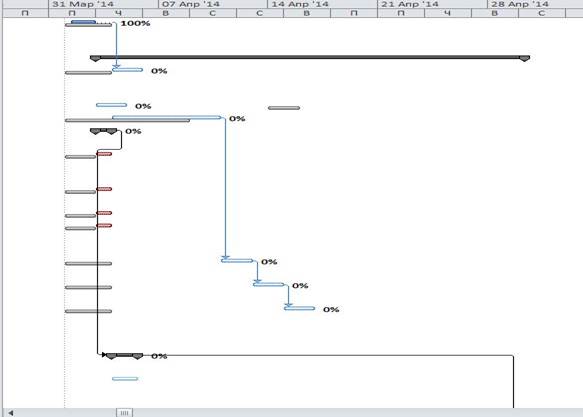Click the bottom summary bar with arrow link

pos(125,356)
